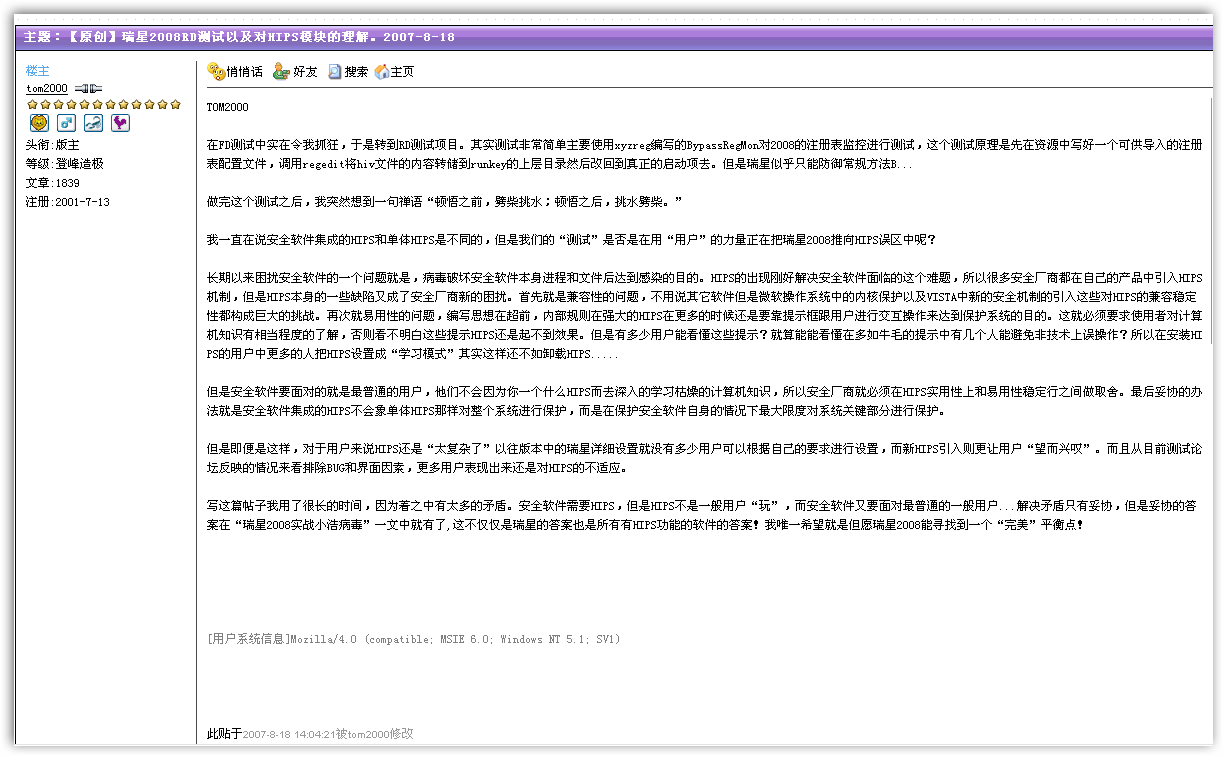This screenshot has width=1224, height=757.
Task: Click the 等级:登峰造极 level line
Action: coord(64,164)
